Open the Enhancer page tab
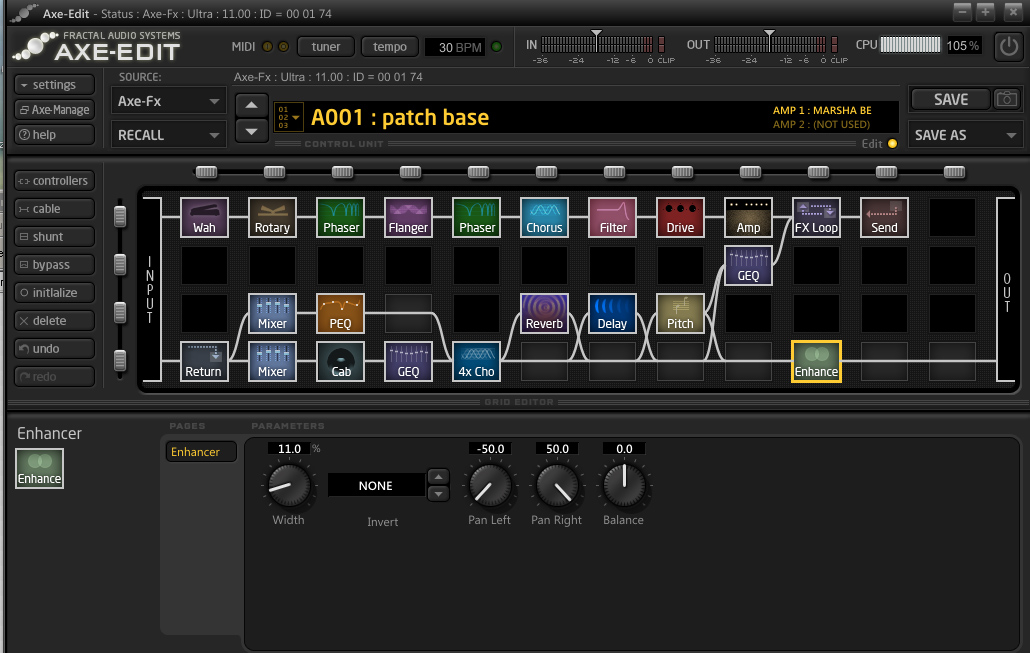The width and height of the screenshot is (1030, 653). [x=200, y=452]
